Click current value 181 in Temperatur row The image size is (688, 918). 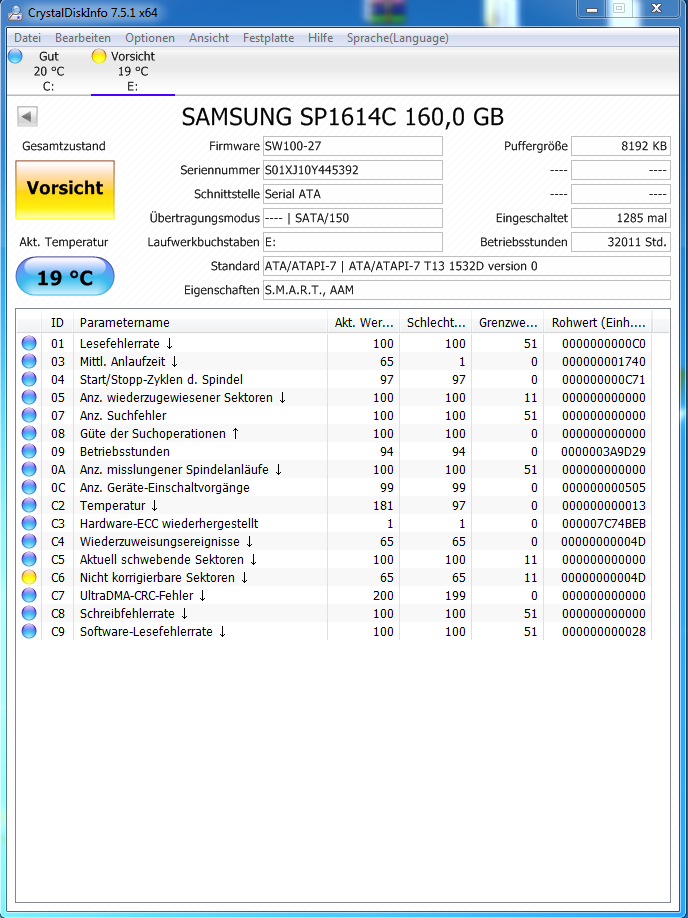pos(383,506)
